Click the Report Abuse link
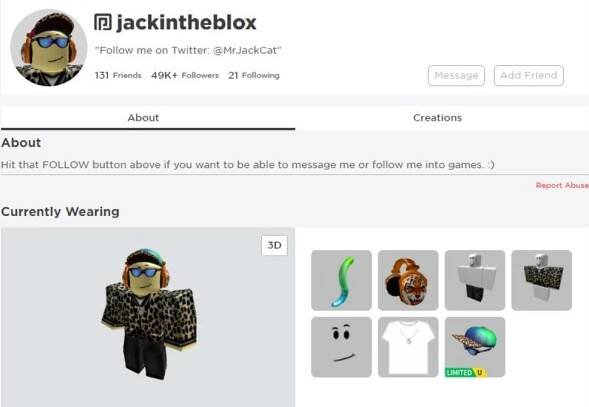The height and width of the screenshot is (407, 589). (562, 185)
